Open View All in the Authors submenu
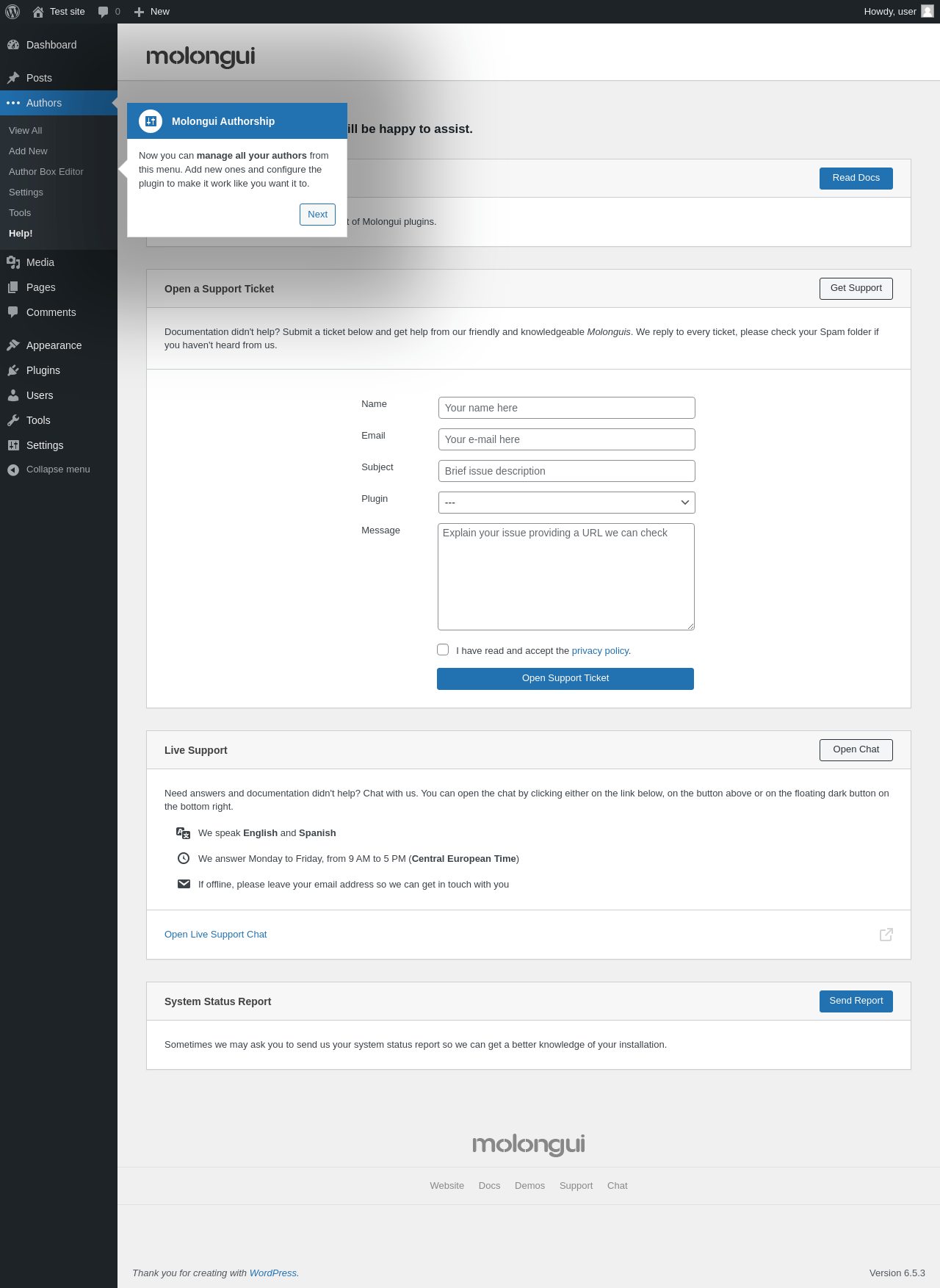940x1288 pixels. pos(26,131)
